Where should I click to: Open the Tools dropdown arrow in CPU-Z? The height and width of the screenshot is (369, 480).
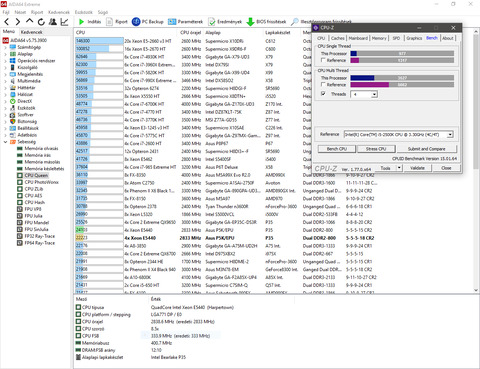(x=399, y=168)
